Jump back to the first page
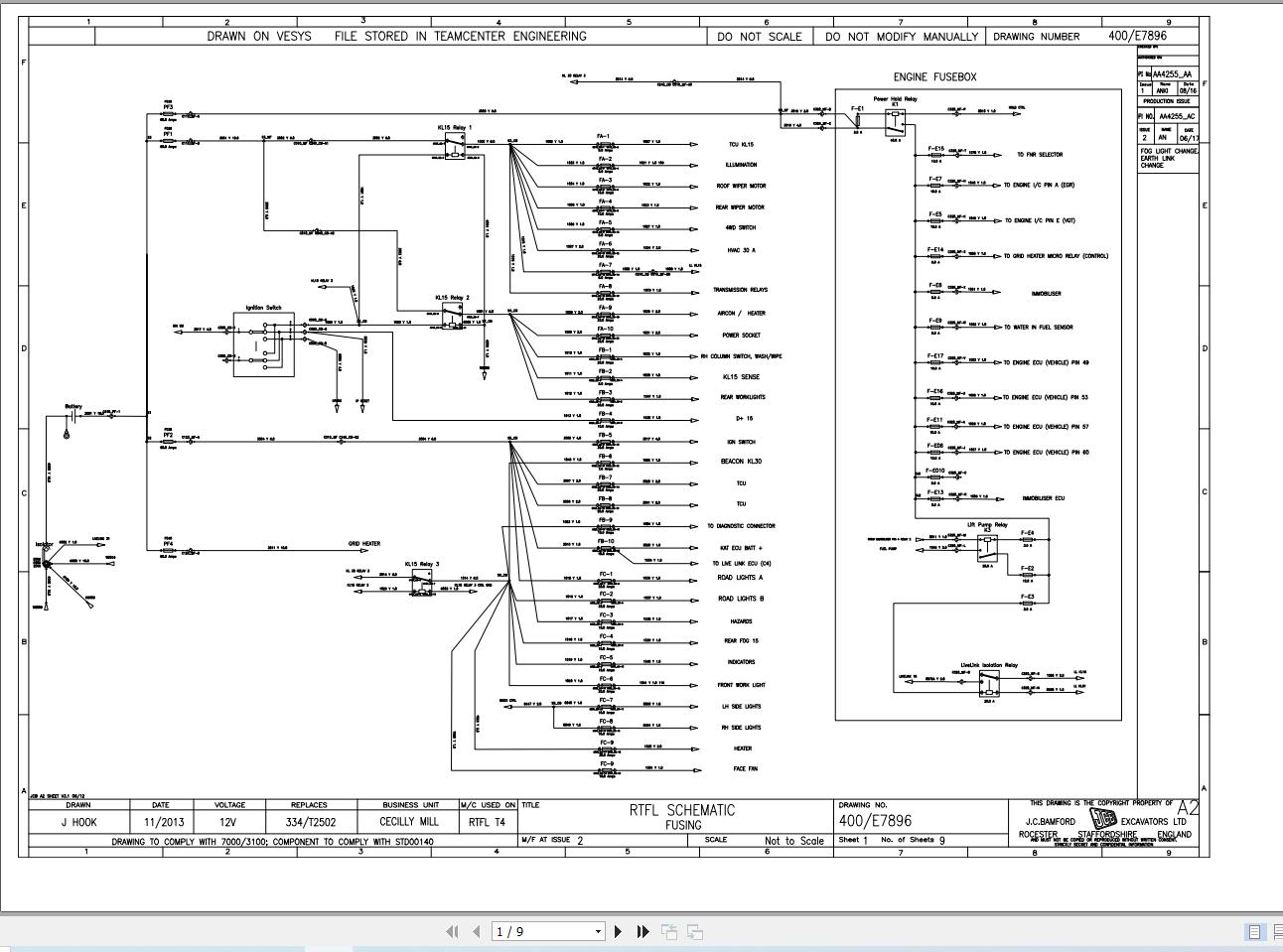 point(453,931)
